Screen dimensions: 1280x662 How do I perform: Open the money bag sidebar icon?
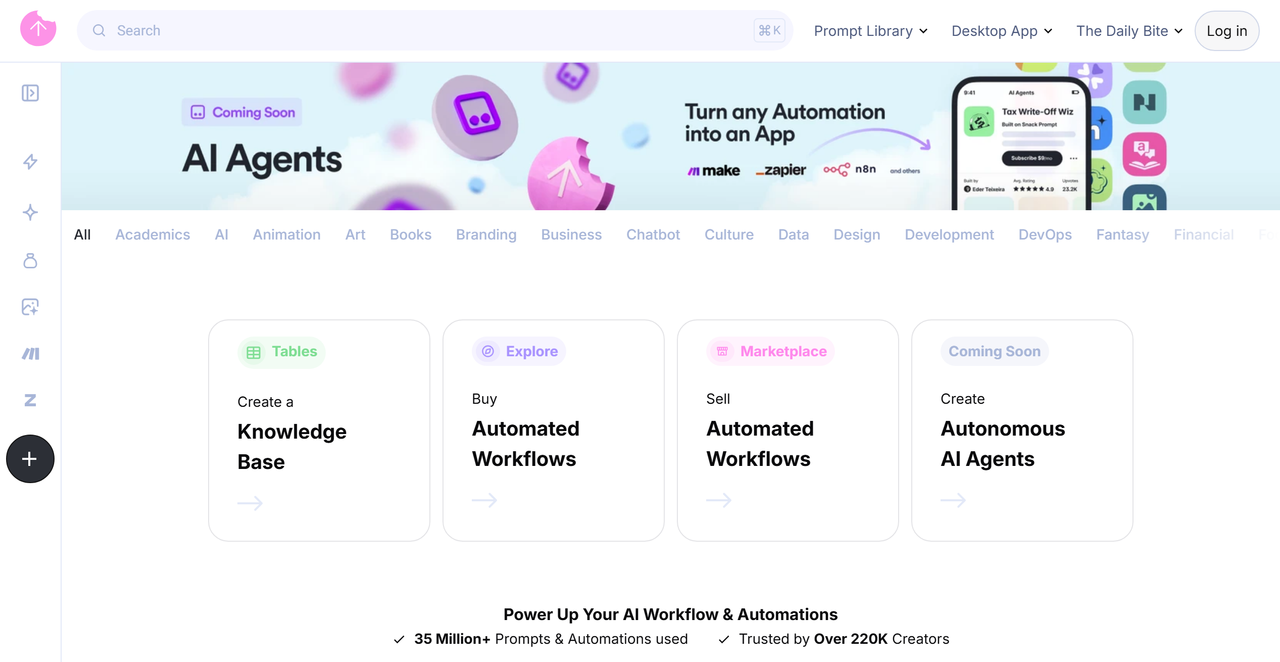click(30, 260)
